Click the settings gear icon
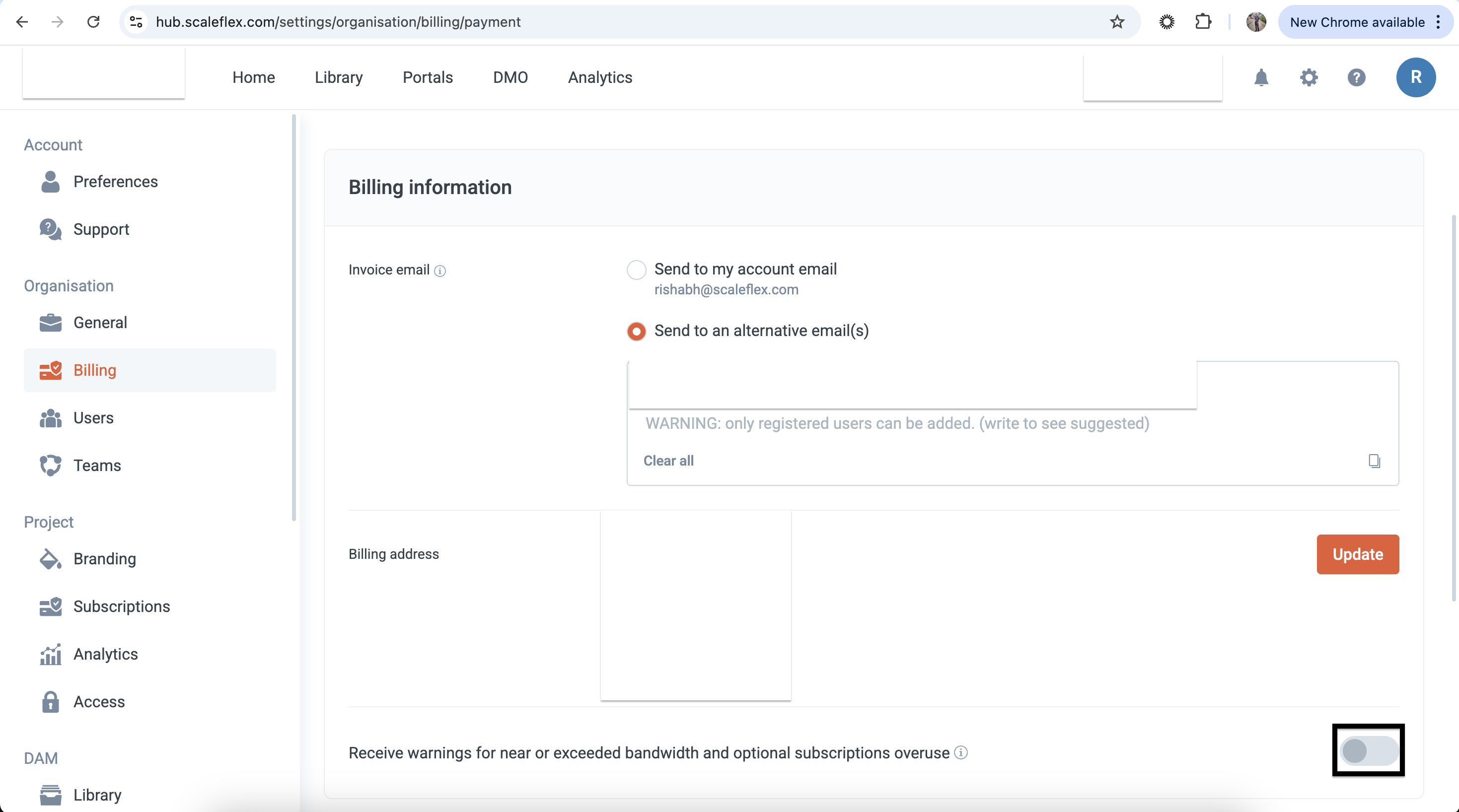Viewport: 1459px width, 812px height. [x=1309, y=77]
